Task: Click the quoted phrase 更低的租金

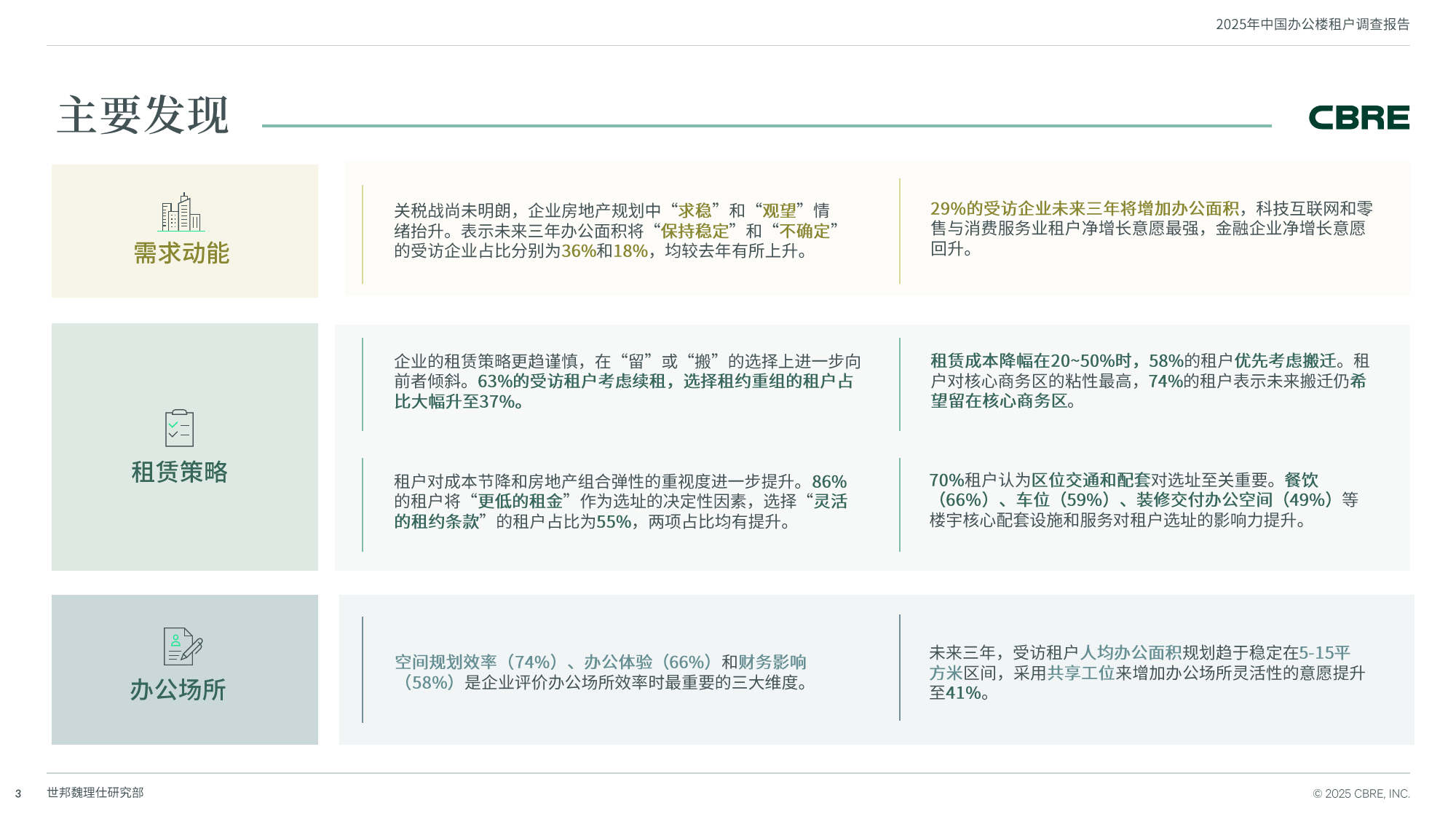Action: pos(520,502)
